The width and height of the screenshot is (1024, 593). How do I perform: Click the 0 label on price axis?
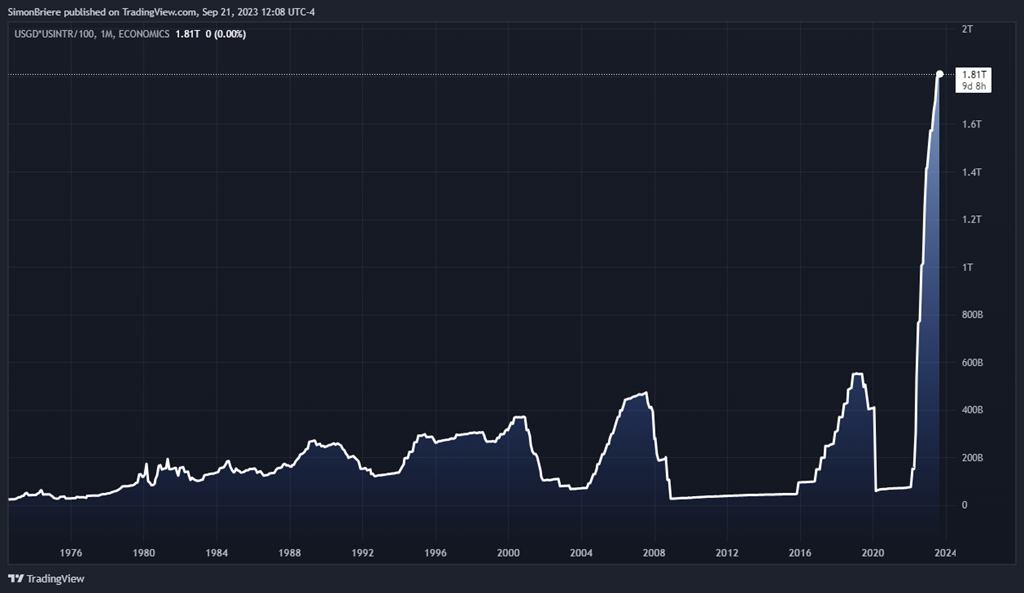click(964, 505)
